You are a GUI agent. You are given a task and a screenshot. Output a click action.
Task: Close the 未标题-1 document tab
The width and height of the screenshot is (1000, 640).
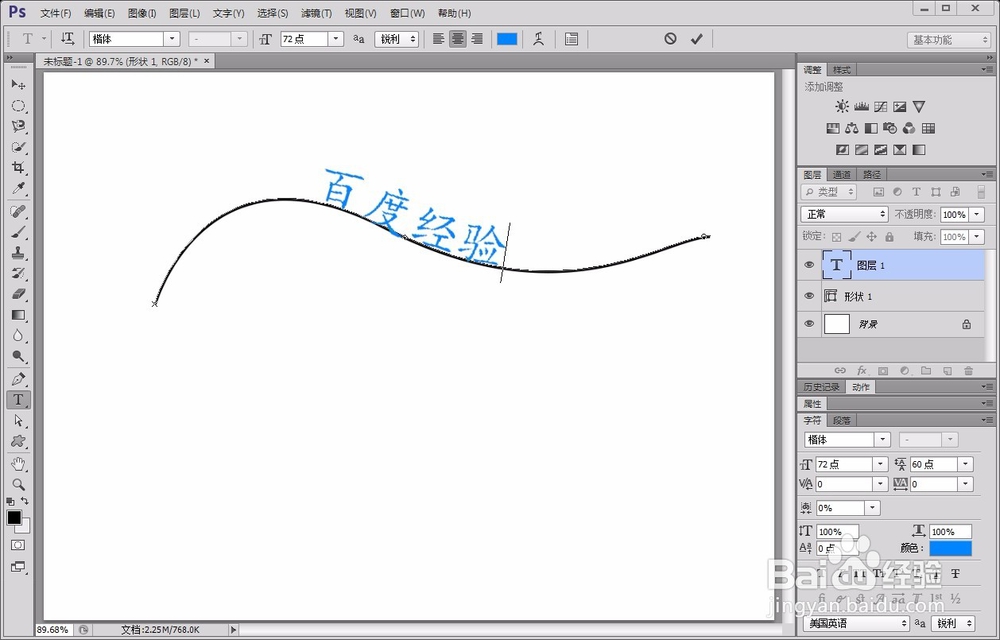click(206, 61)
